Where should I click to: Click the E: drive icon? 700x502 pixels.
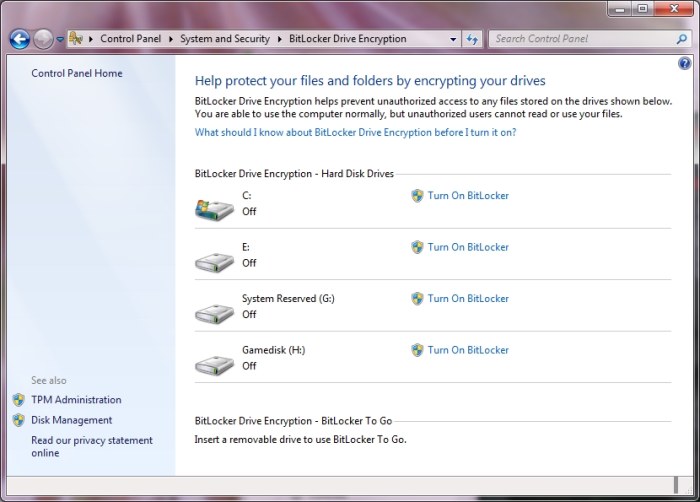tap(214, 262)
